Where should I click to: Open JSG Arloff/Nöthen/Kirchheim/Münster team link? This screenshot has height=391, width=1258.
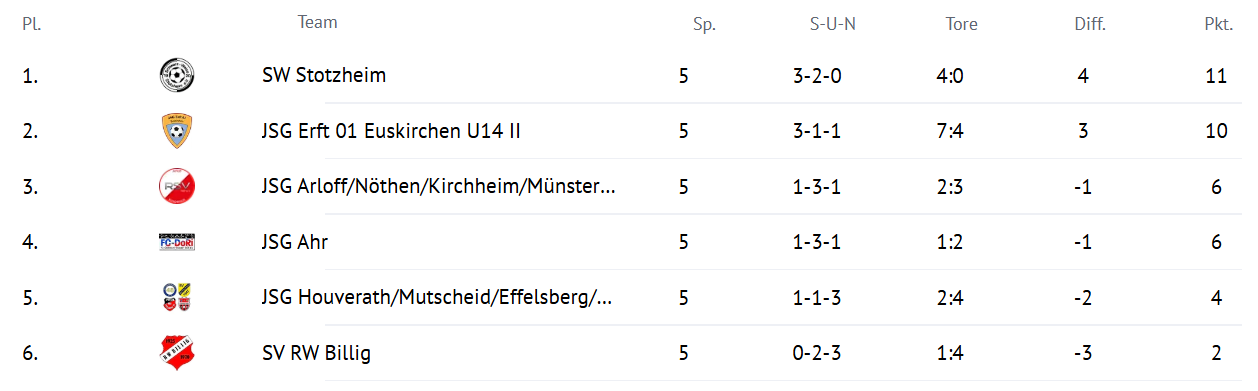pyautogui.click(x=438, y=186)
